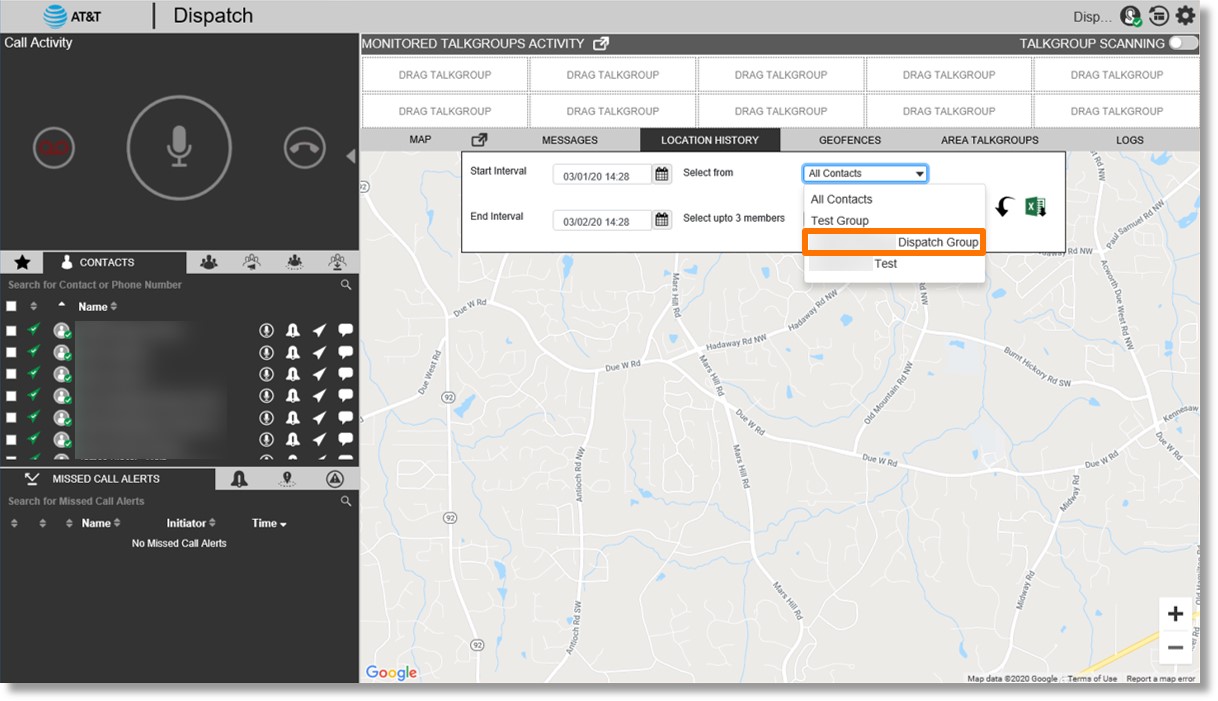
Task: Open the Favorites star tab
Action: (22, 262)
